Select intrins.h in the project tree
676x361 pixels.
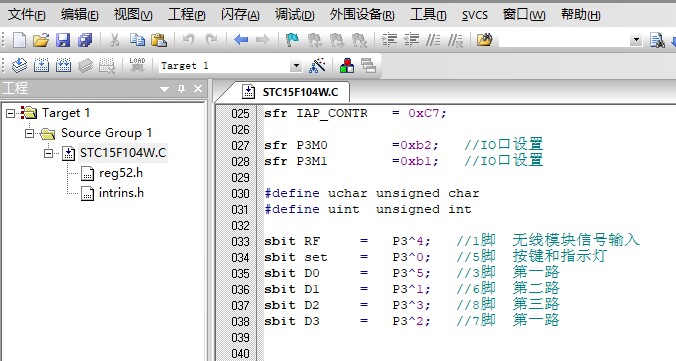click(121, 193)
